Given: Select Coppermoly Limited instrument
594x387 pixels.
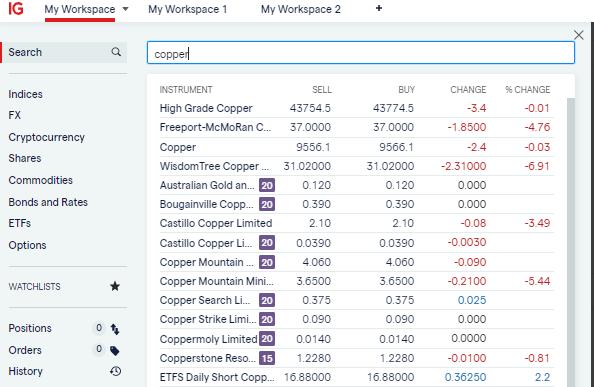Looking at the screenshot, I should pos(208,339).
